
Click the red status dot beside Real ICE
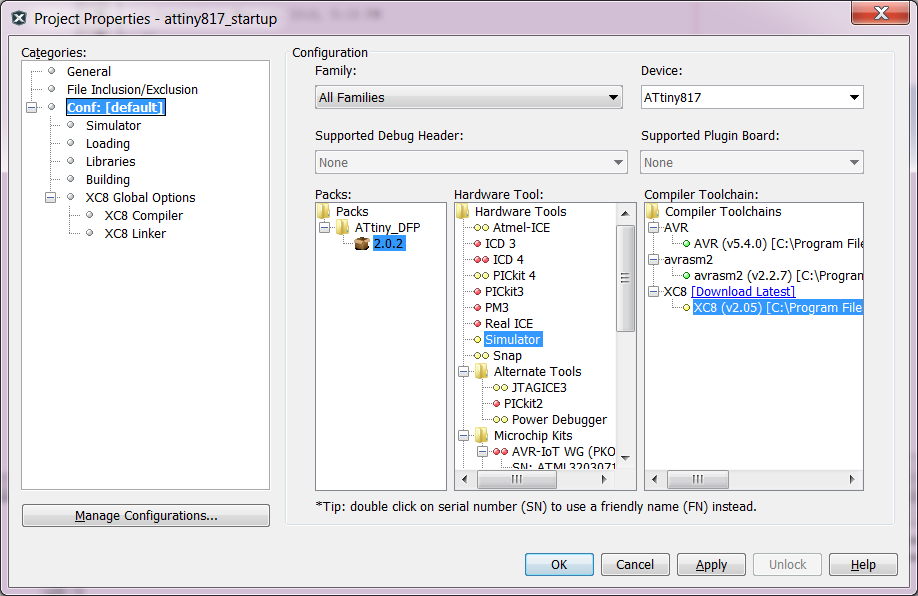coord(477,324)
